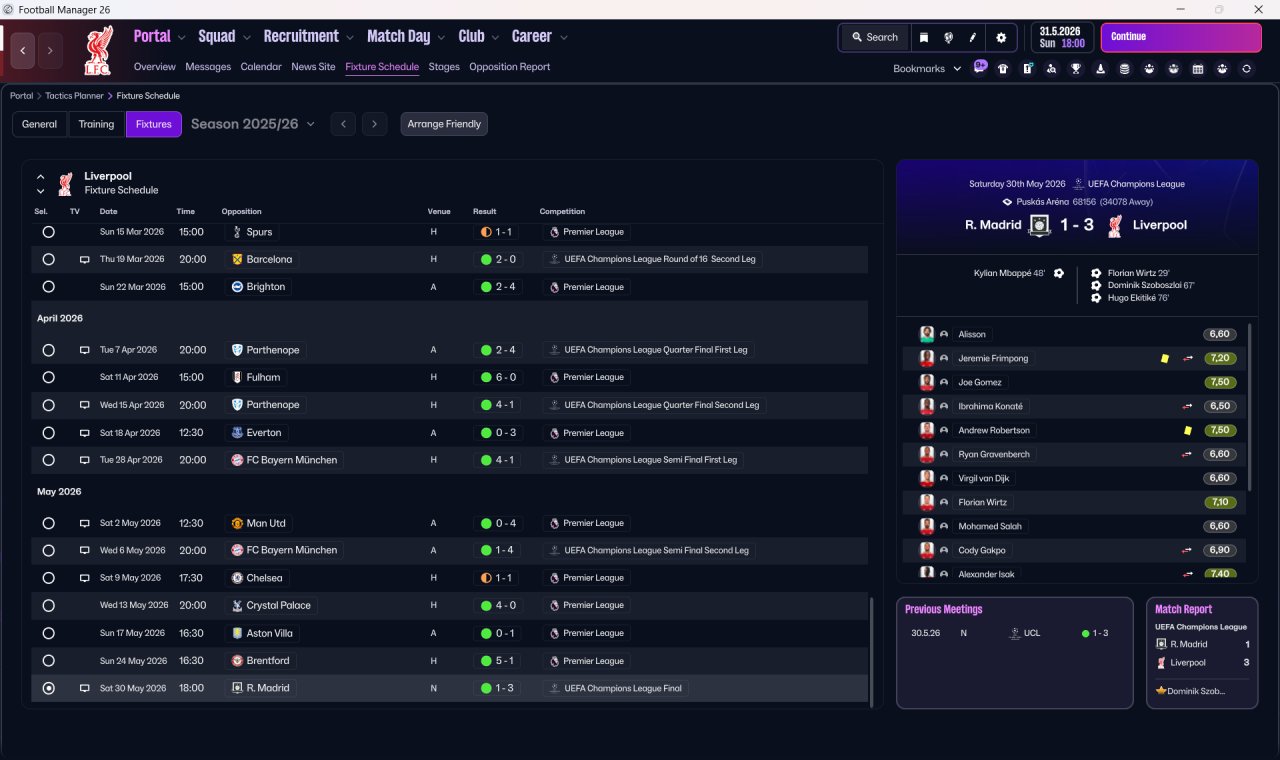1280x760 pixels.
Task: Select the Barcelona fixture radio button
Action: coord(48,259)
